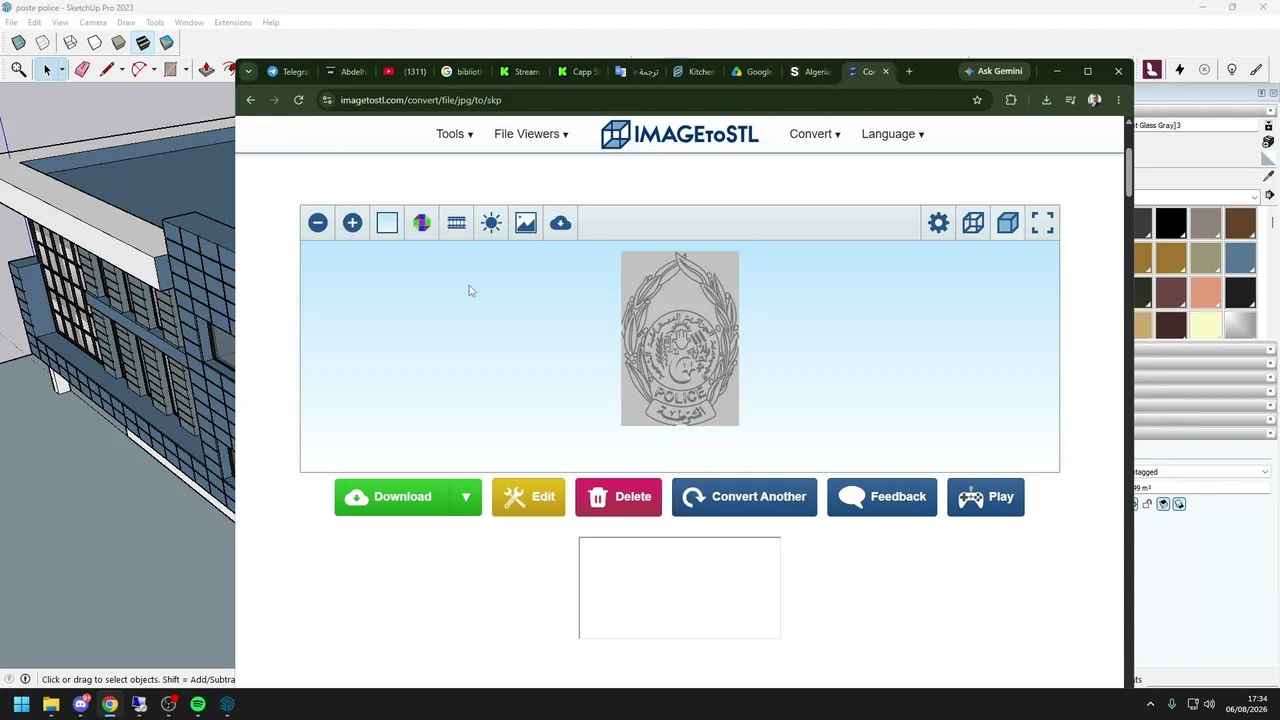Select SketchUp Eraser tool
Screen dimensions: 1280x720
[x=82, y=69]
